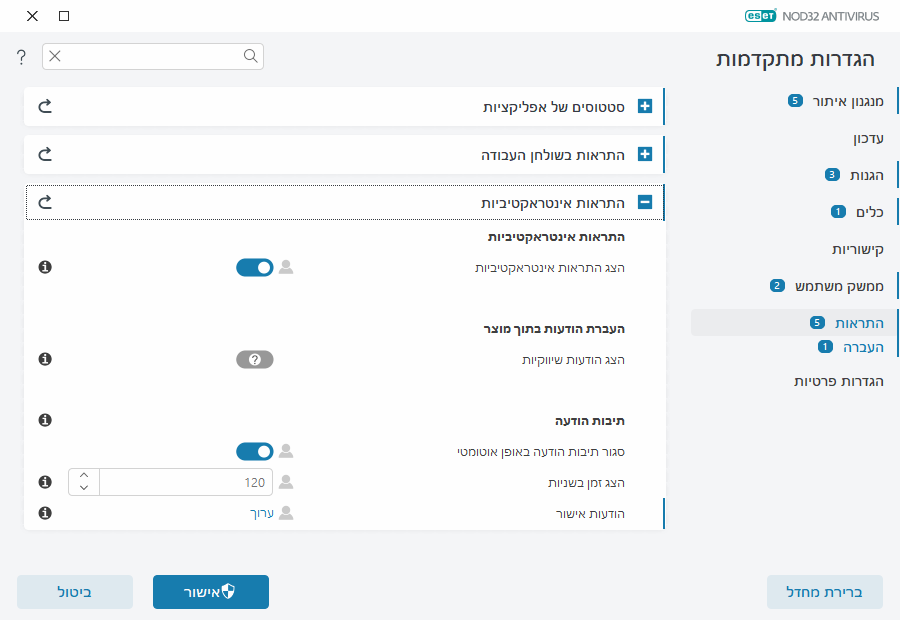Revert the התראות אינטראקטיביות section to default
Screen dimensions: 900x620
[45, 203]
